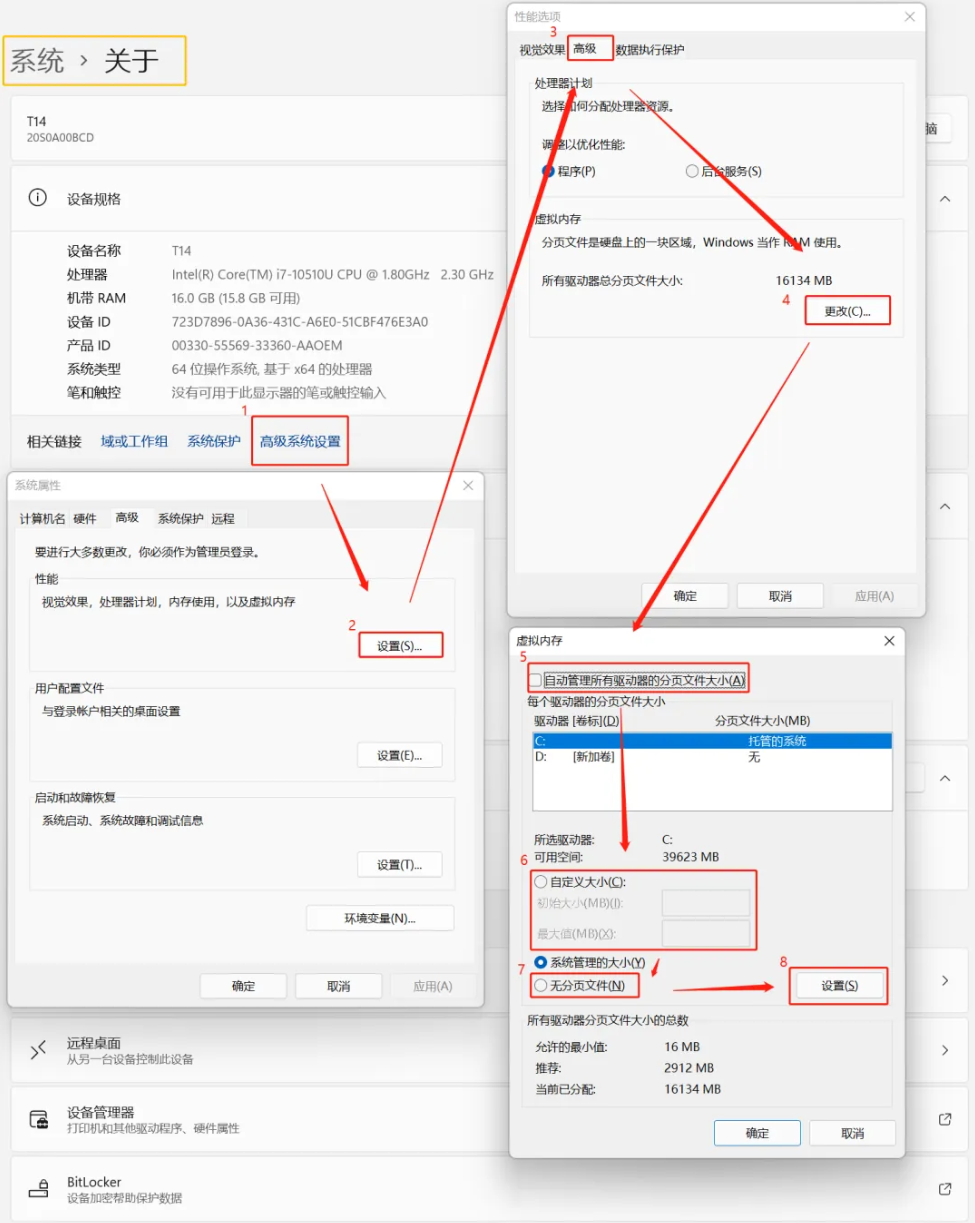Collapse the 设备规格 section chevron
Screen dimensions: 975x1223
click(x=944, y=198)
